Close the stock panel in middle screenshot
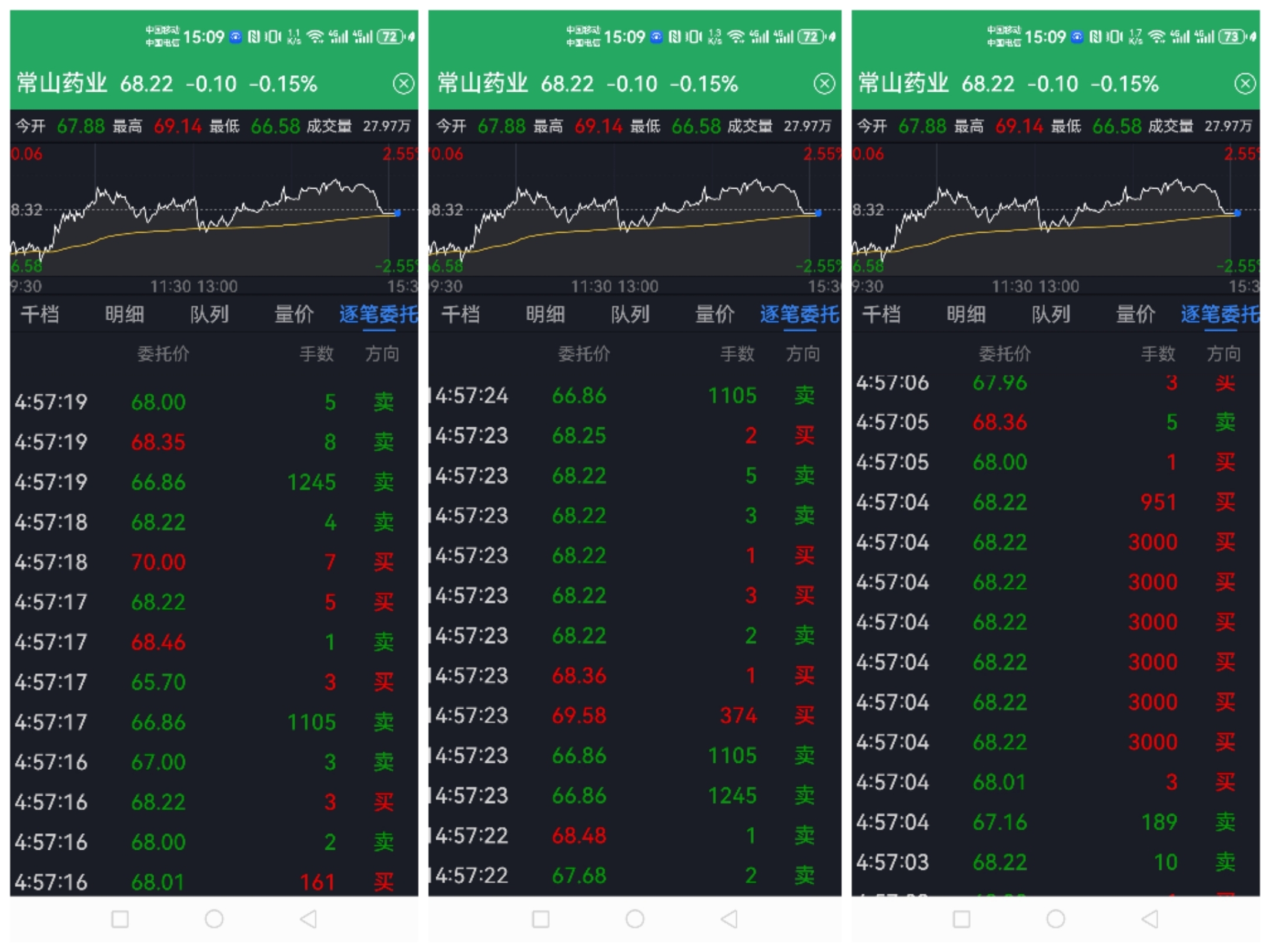Screen dimensions: 1270x952 point(824,84)
